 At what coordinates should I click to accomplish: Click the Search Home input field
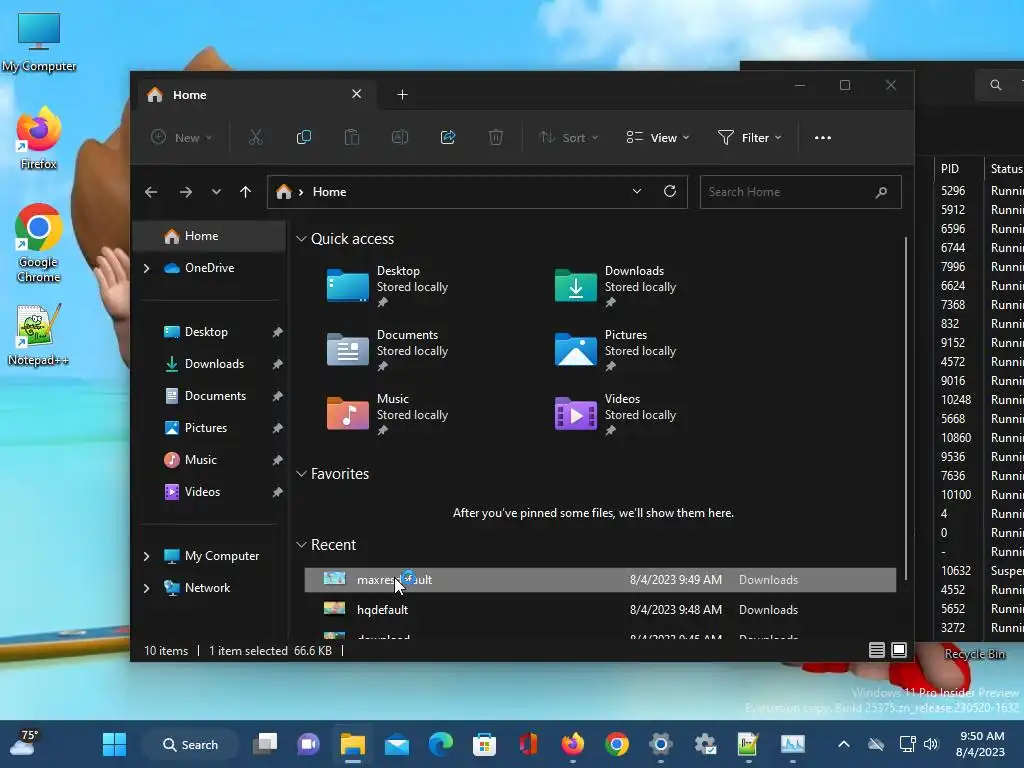click(801, 192)
